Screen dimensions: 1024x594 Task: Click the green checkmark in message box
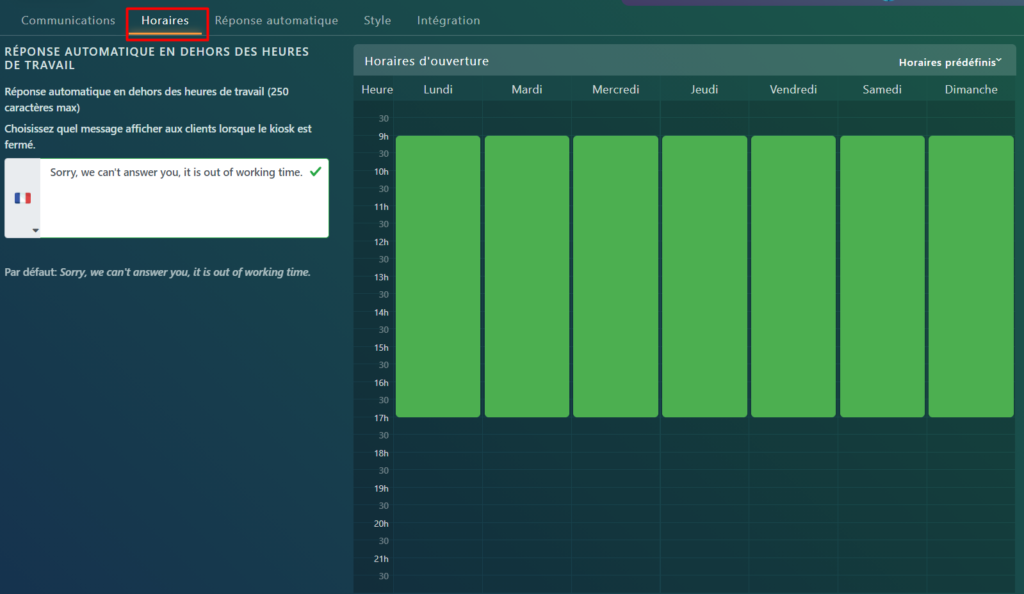point(316,172)
